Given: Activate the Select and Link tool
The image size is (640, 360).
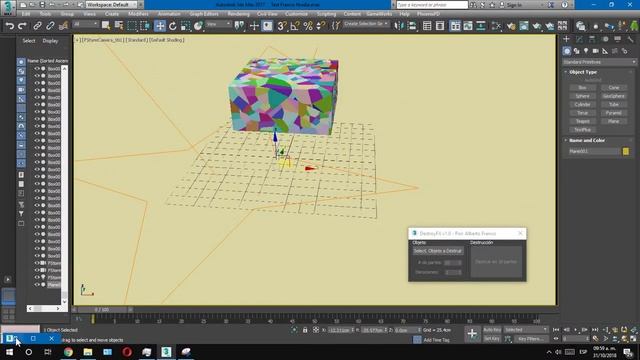Looking at the screenshot, I should (x=37, y=26).
